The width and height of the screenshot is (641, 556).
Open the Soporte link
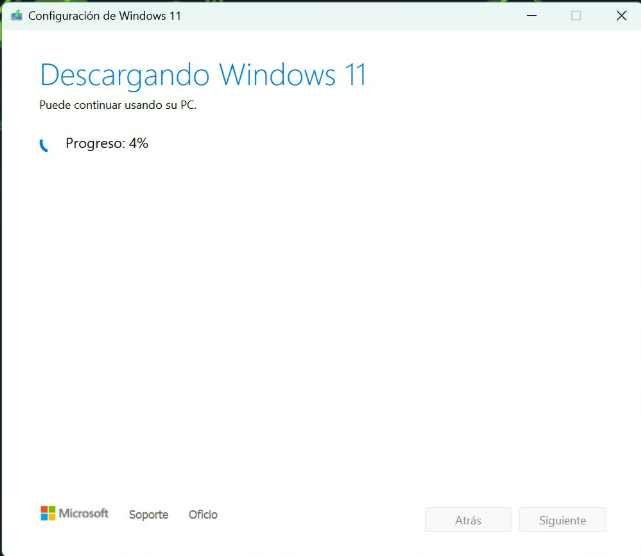tap(148, 514)
